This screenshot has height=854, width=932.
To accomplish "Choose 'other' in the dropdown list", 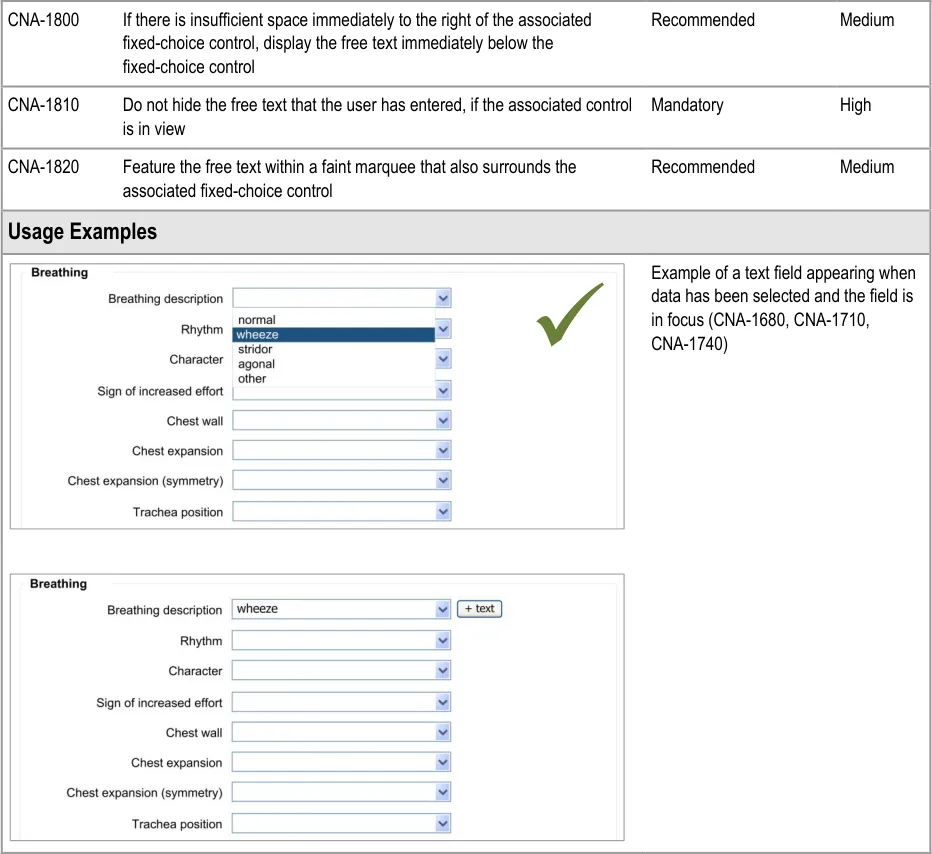I will (252, 379).
